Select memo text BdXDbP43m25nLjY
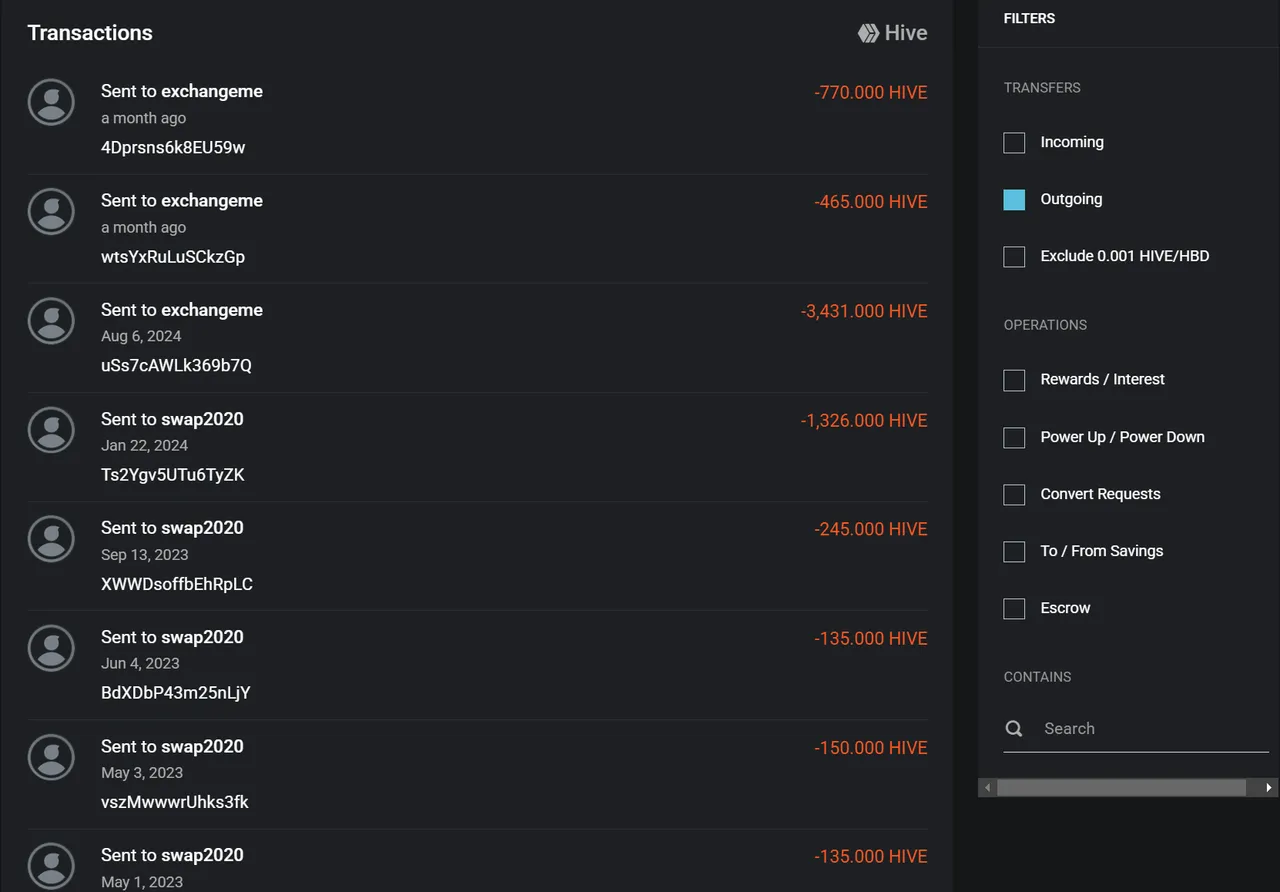 click(176, 693)
